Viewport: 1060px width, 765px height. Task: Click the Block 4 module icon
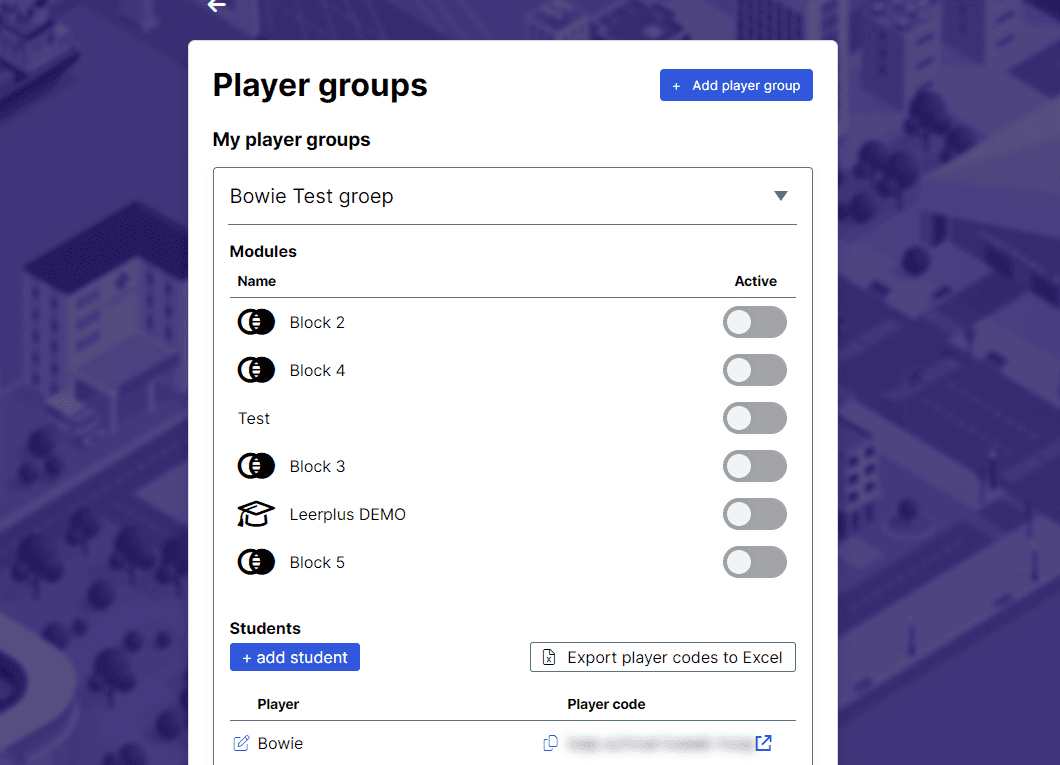[x=256, y=370]
